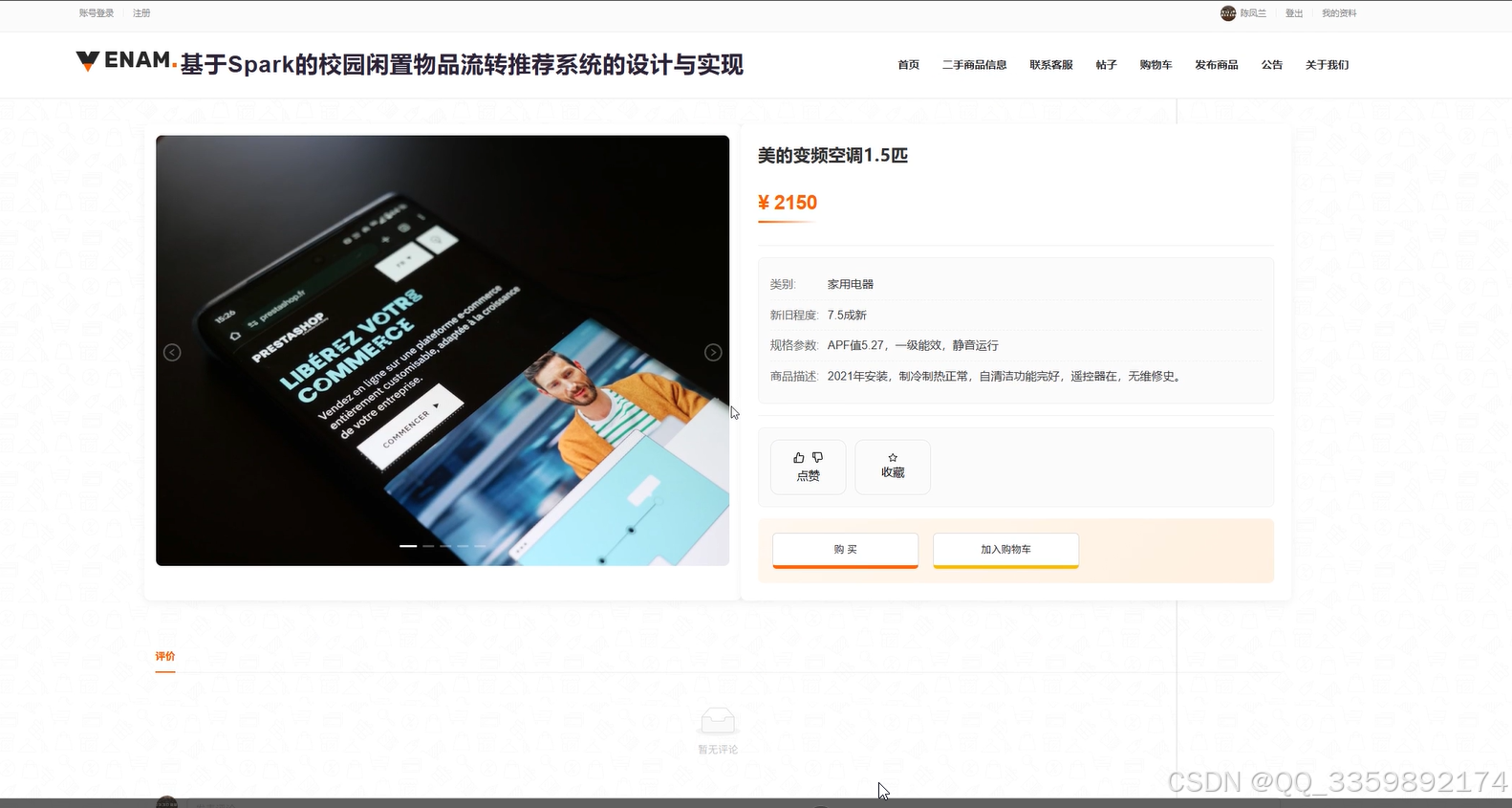Viewport: 1512px width, 808px height.
Task: Click the product title 美的变频空调1.5匹
Action: [x=832, y=155]
